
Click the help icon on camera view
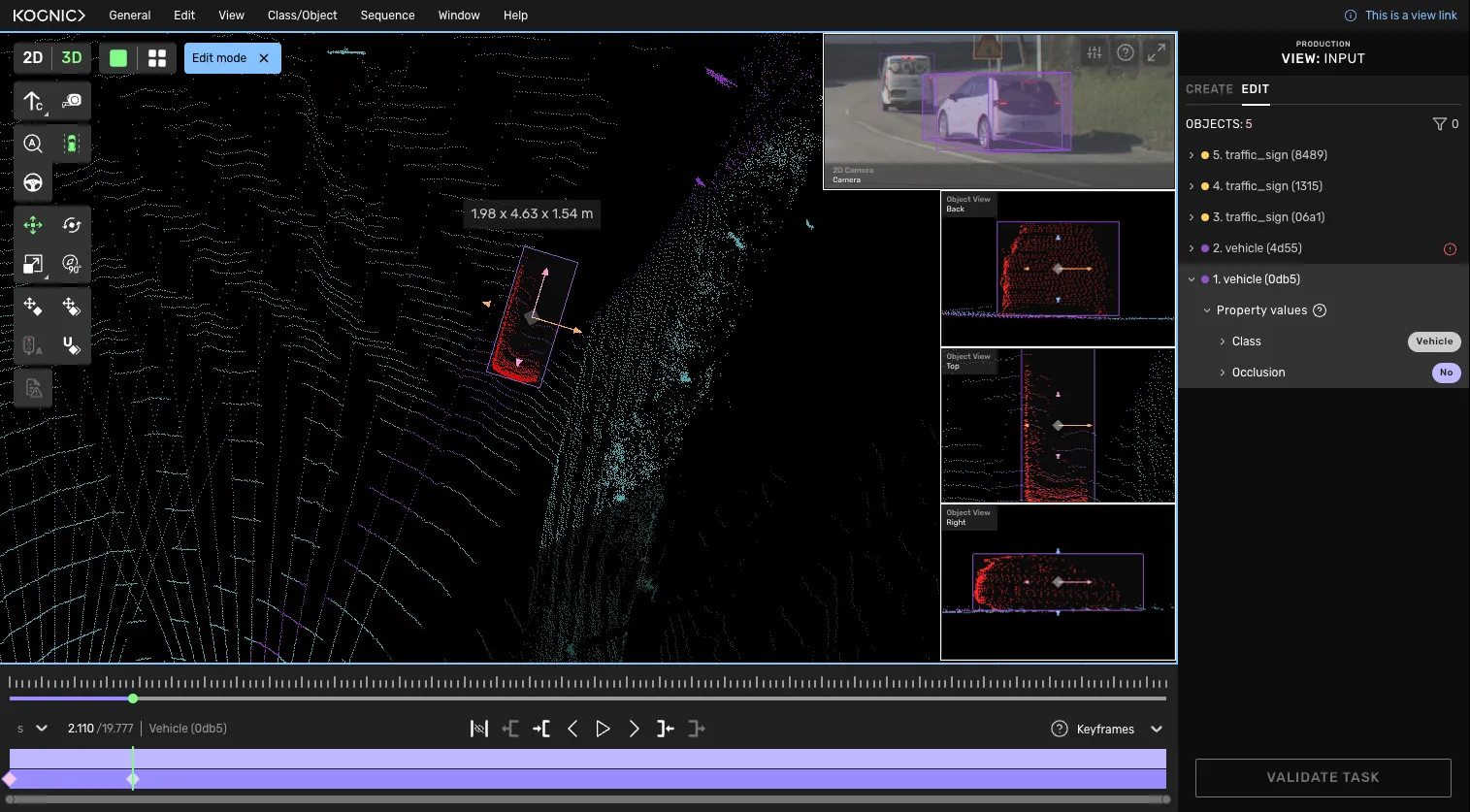[x=1126, y=52]
